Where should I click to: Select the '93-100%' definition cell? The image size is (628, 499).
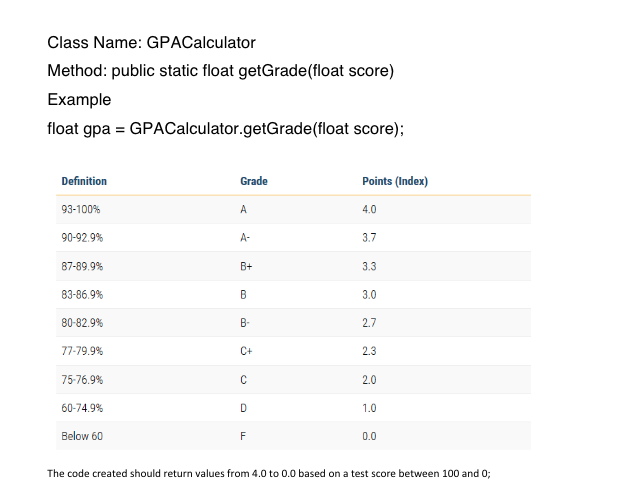click(x=81, y=209)
